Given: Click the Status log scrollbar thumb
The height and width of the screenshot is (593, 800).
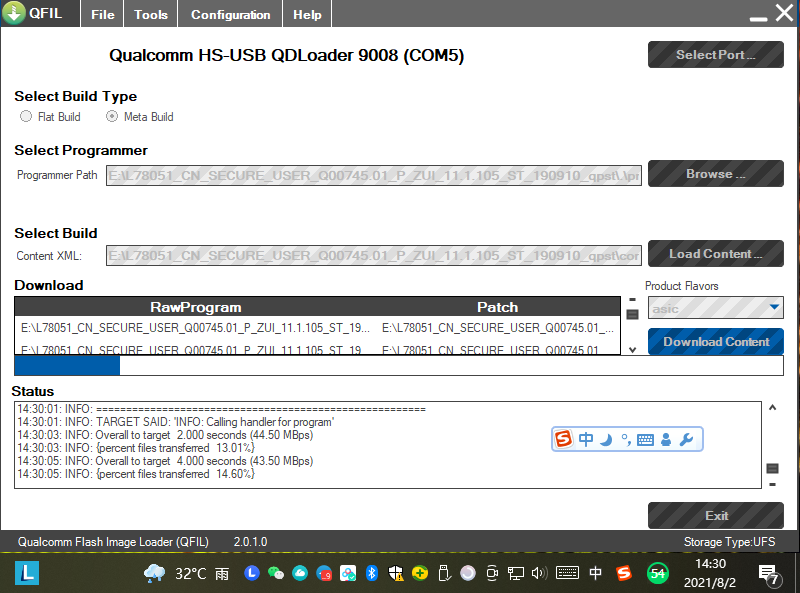Looking at the screenshot, I should [772, 468].
